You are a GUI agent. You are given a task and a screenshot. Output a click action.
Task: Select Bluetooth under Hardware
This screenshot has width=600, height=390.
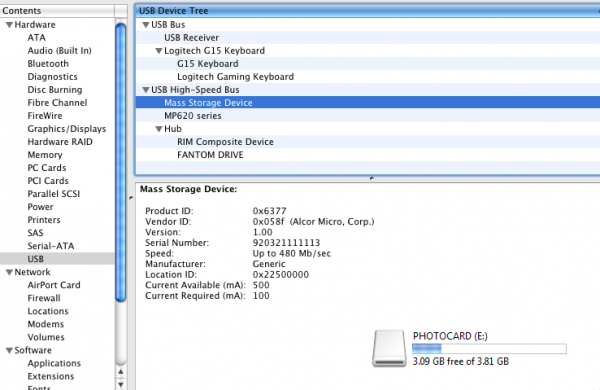click(48, 64)
